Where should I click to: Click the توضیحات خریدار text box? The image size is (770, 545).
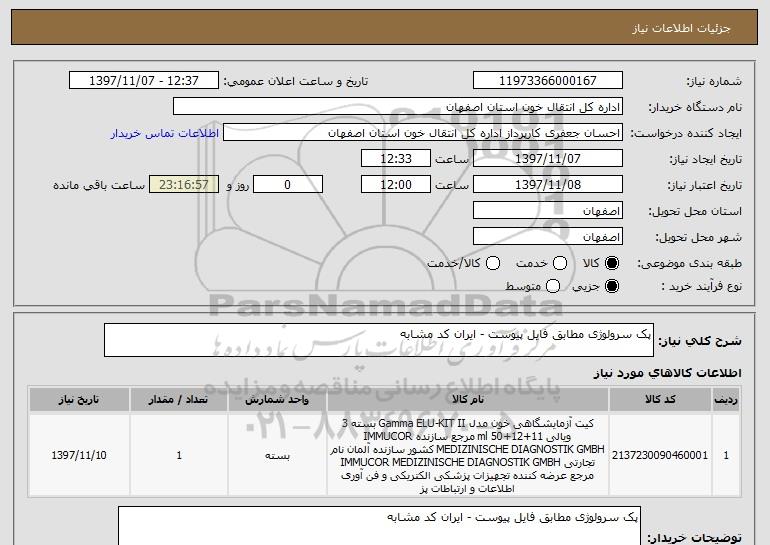click(x=379, y=526)
